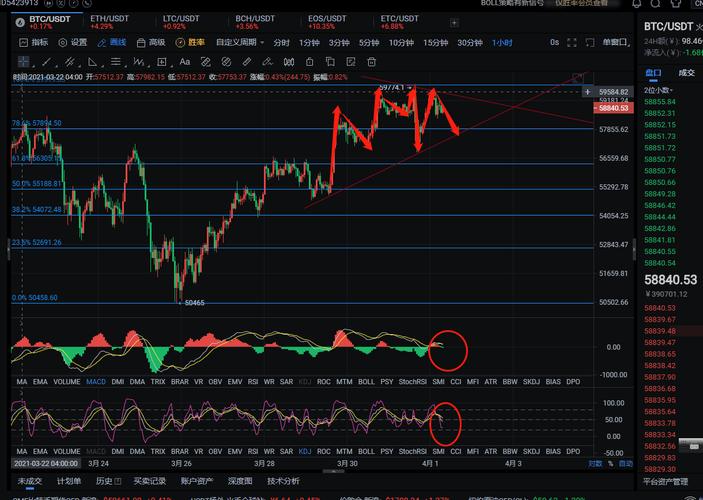Click the plus icon on price axis
The height and width of the screenshot is (500, 703).
pos(587,92)
